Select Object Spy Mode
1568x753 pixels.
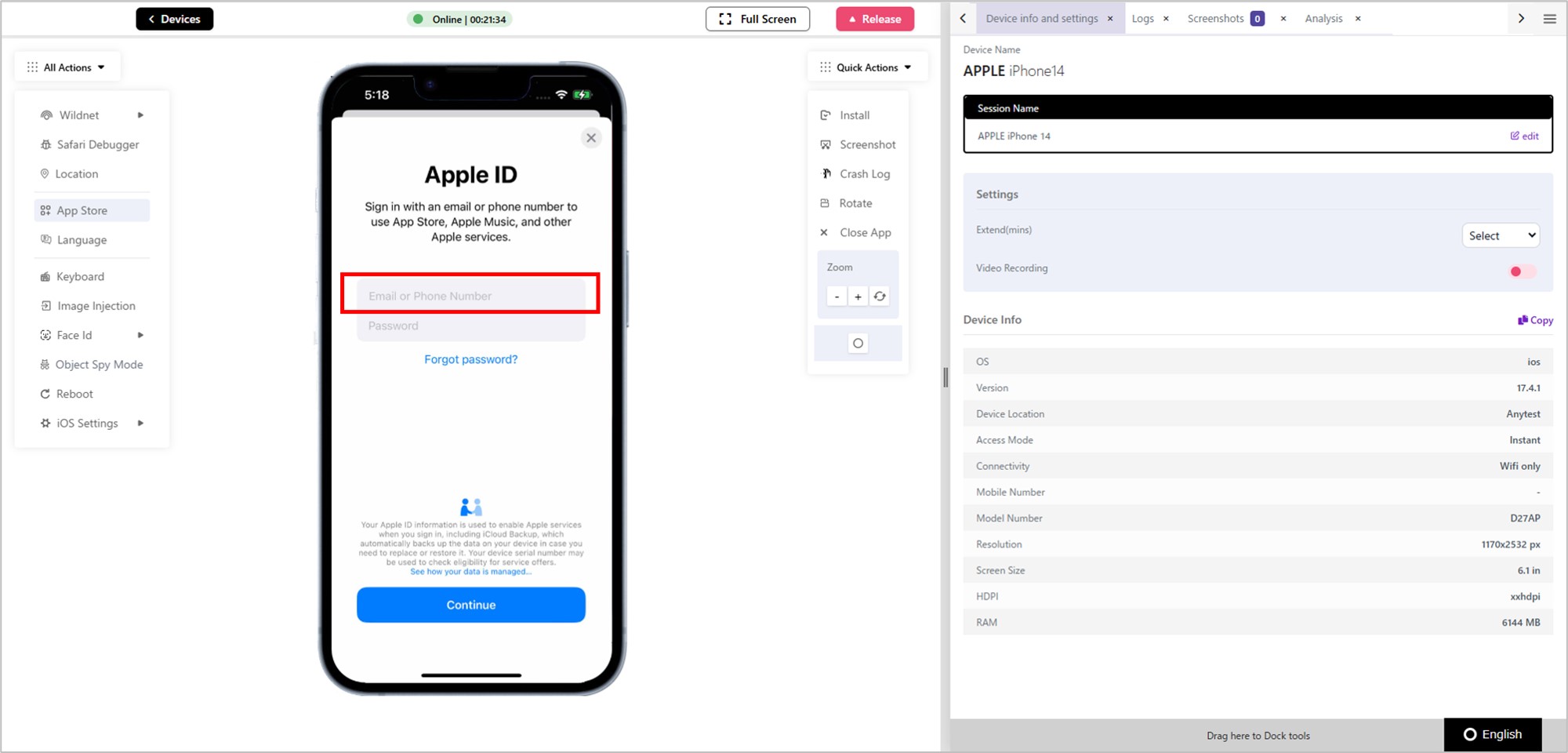[92, 365]
